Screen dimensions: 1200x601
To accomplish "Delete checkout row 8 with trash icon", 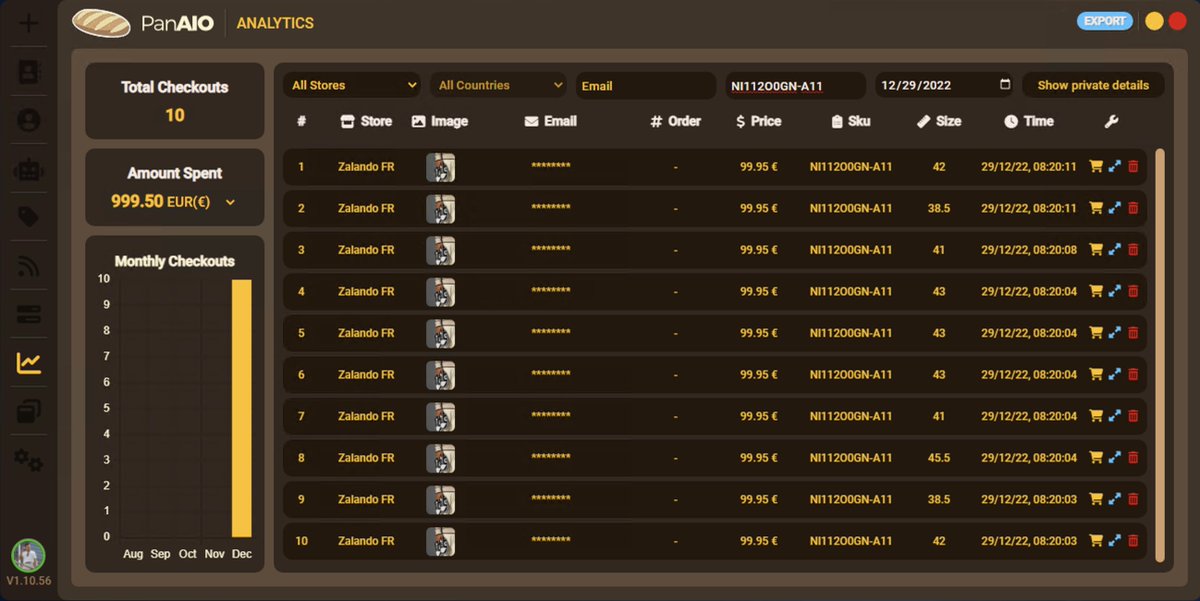I will click(x=1133, y=458).
